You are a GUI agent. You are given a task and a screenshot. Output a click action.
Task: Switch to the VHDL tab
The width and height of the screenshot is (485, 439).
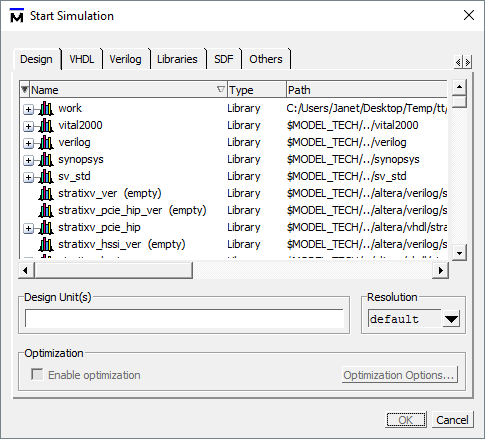82,59
